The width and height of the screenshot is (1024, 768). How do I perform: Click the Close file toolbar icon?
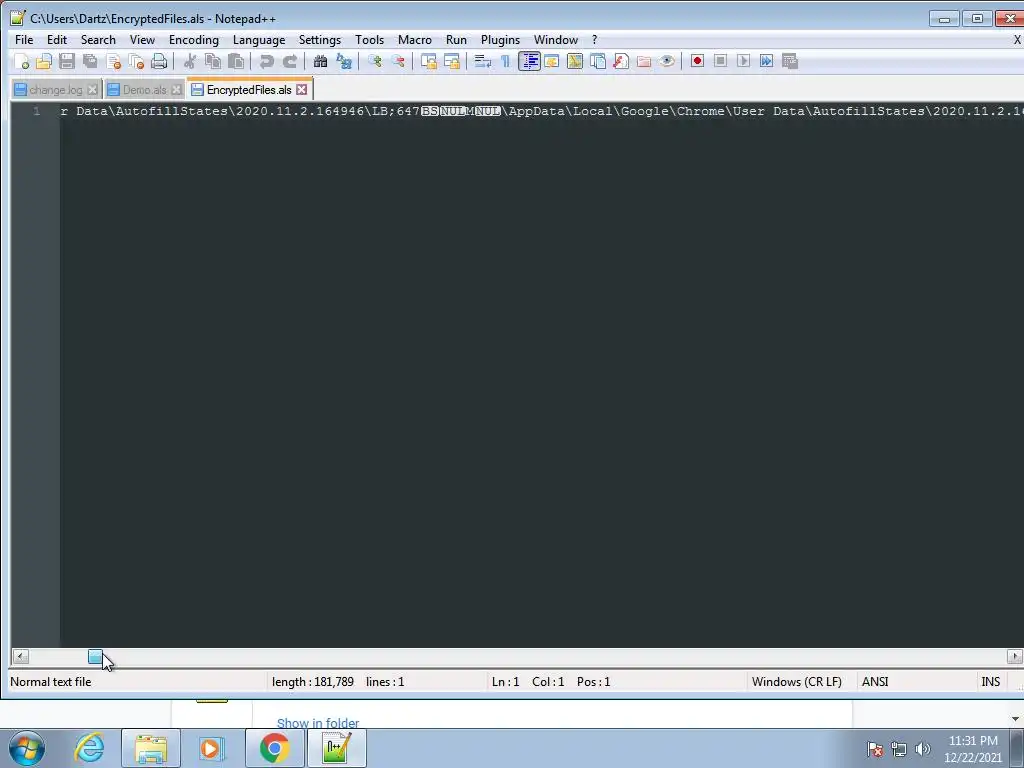click(113, 61)
